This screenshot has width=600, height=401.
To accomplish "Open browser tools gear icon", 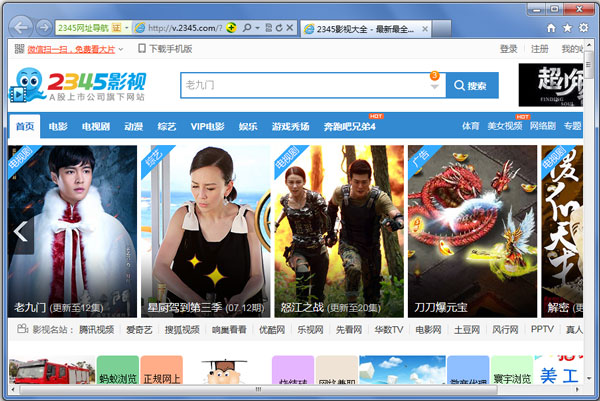I will [583, 28].
